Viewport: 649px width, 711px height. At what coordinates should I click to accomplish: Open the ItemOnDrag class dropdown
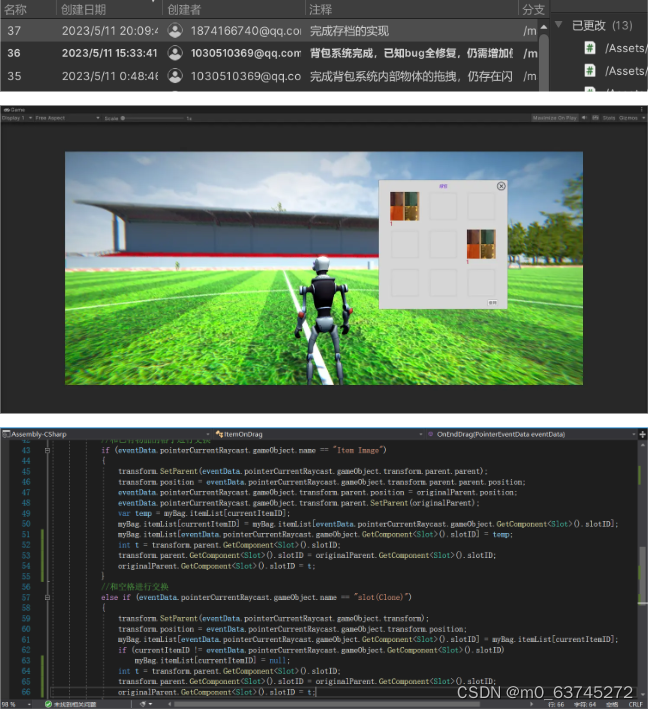click(x=421, y=434)
